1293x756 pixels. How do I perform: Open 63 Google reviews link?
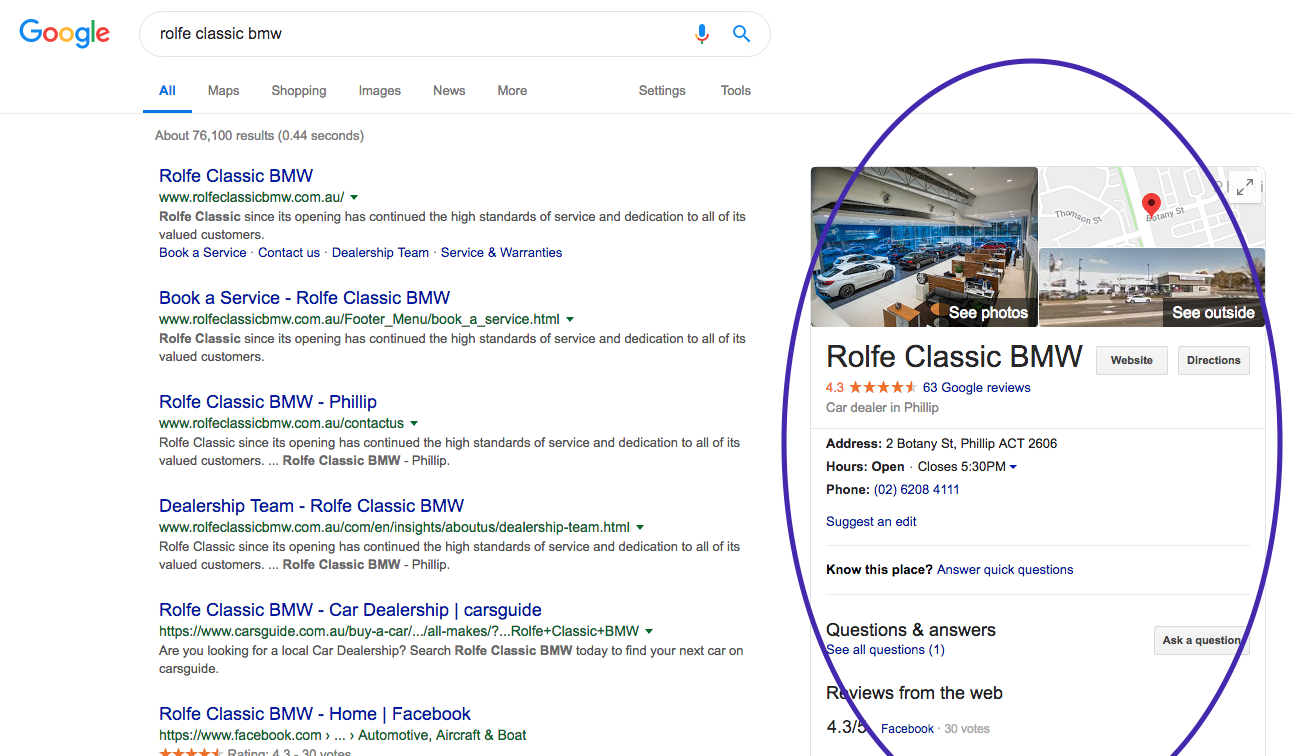click(x=976, y=387)
